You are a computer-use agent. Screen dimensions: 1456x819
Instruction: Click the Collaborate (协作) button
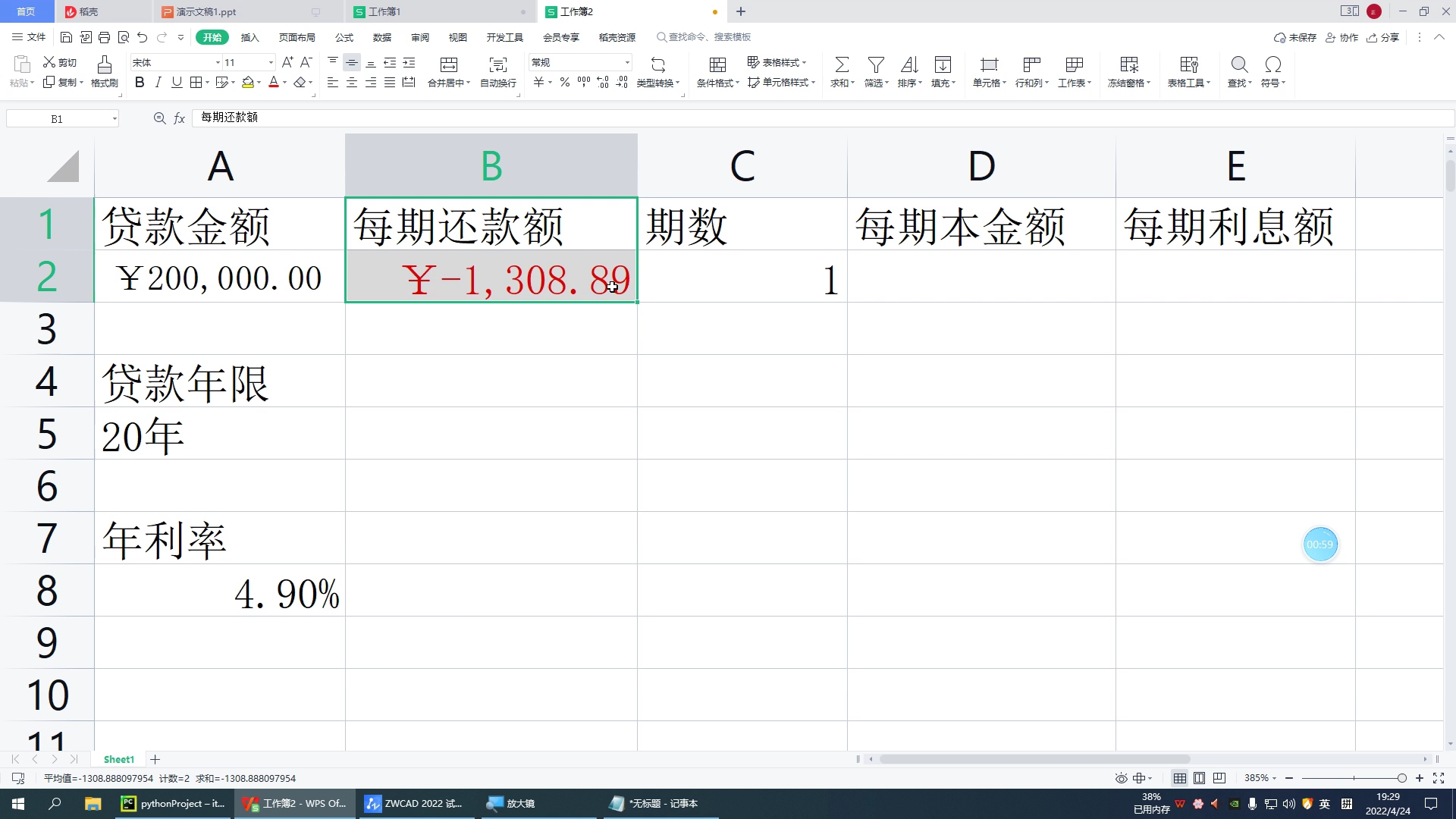click(x=1342, y=37)
